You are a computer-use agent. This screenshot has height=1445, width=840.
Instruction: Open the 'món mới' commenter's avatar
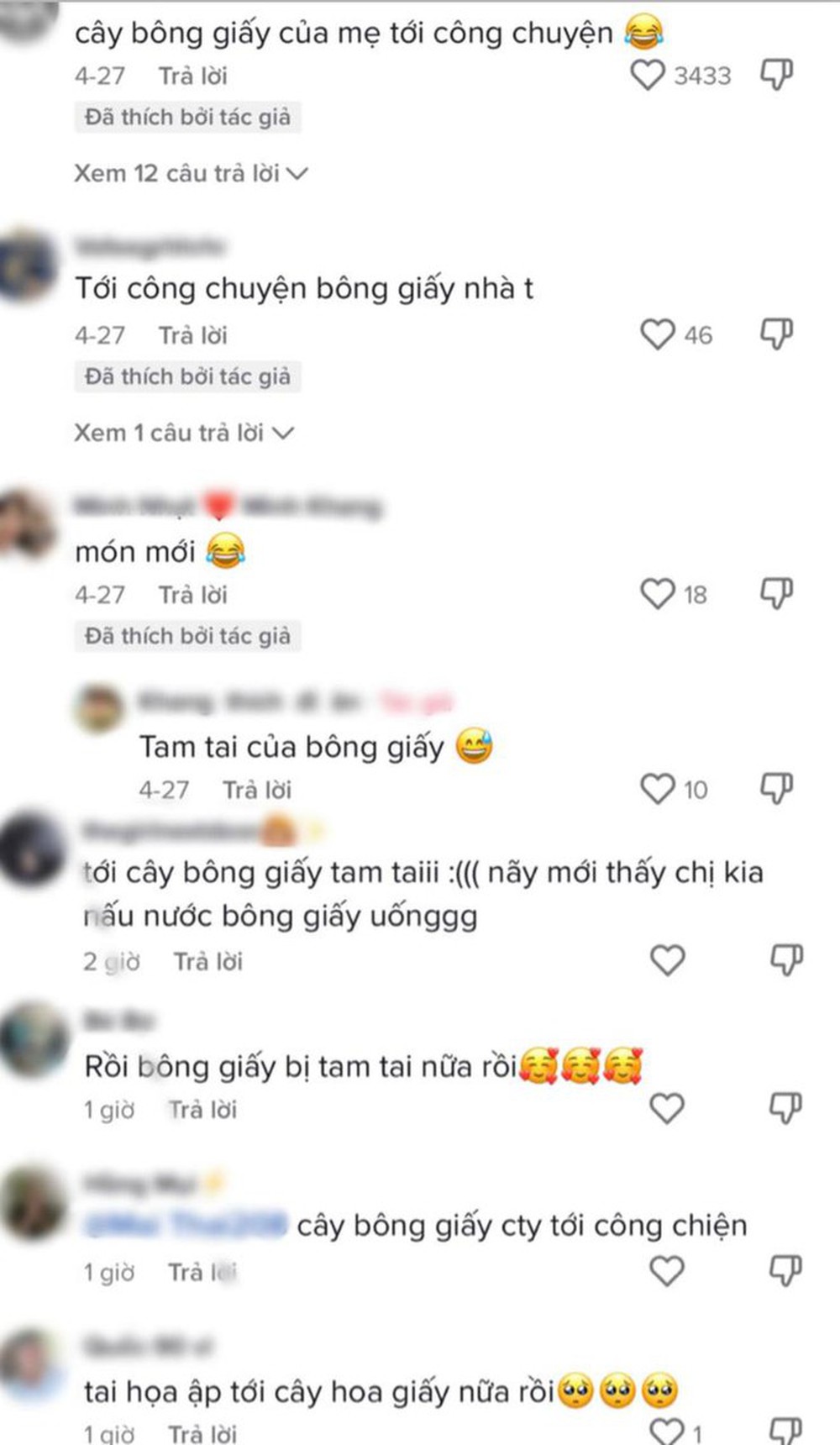tap(25, 523)
